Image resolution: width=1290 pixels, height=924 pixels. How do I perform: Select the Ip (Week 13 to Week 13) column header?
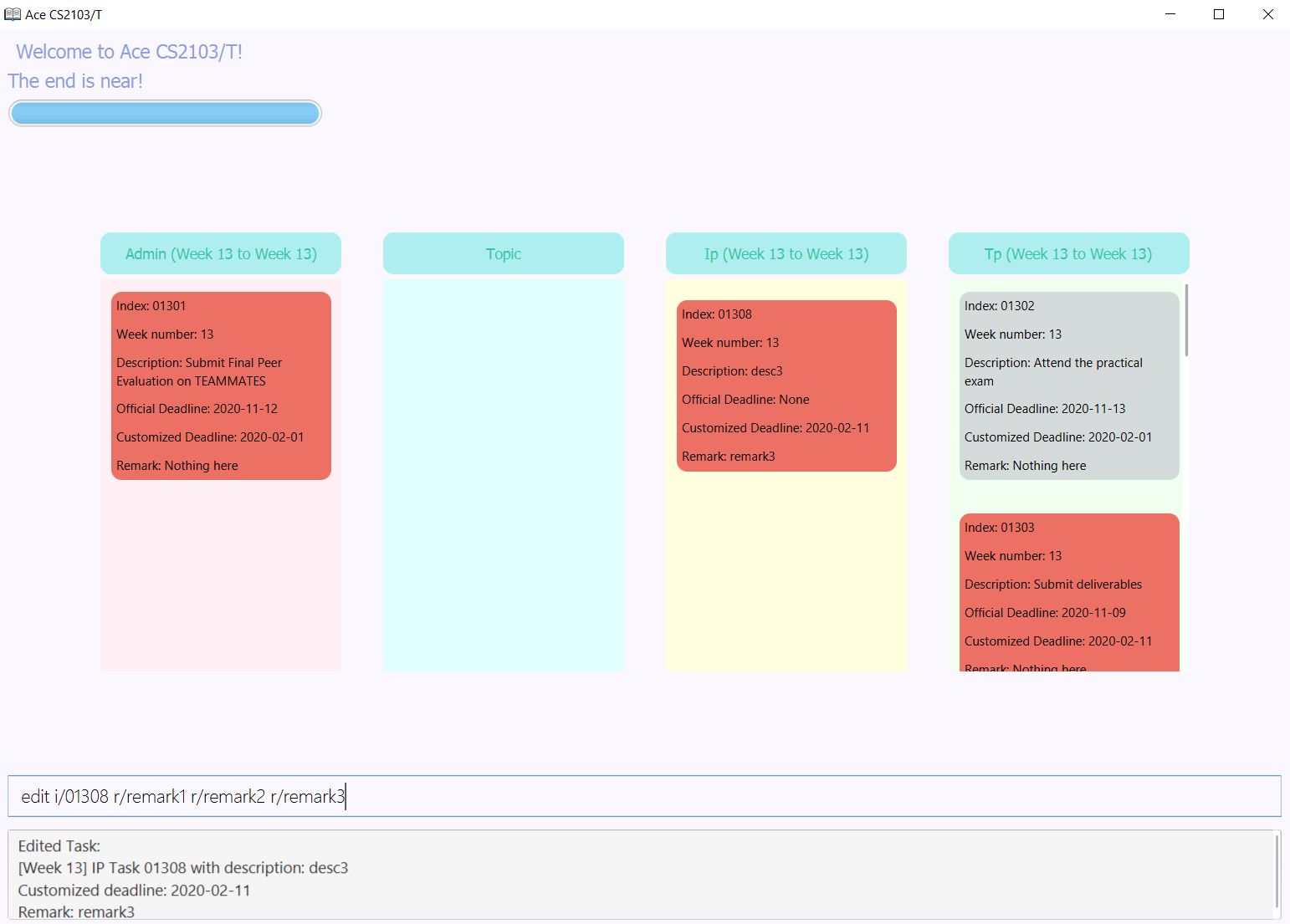pos(786,253)
